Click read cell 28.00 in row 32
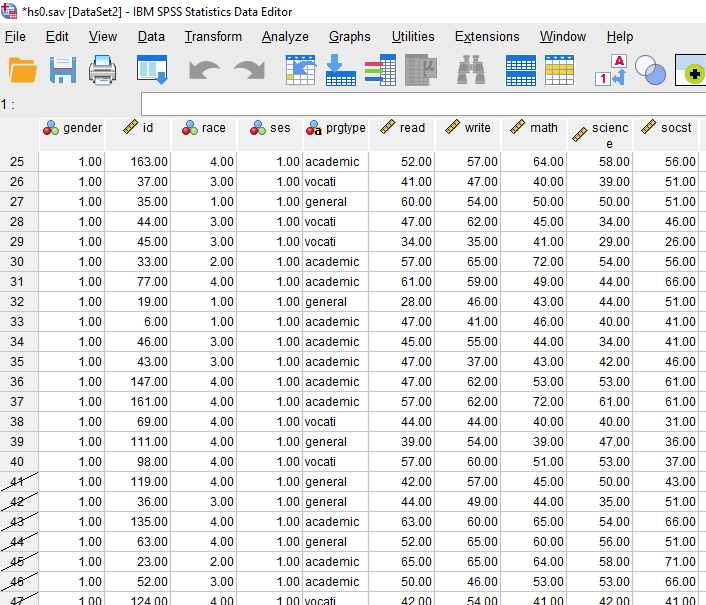706x605 pixels. point(402,302)
